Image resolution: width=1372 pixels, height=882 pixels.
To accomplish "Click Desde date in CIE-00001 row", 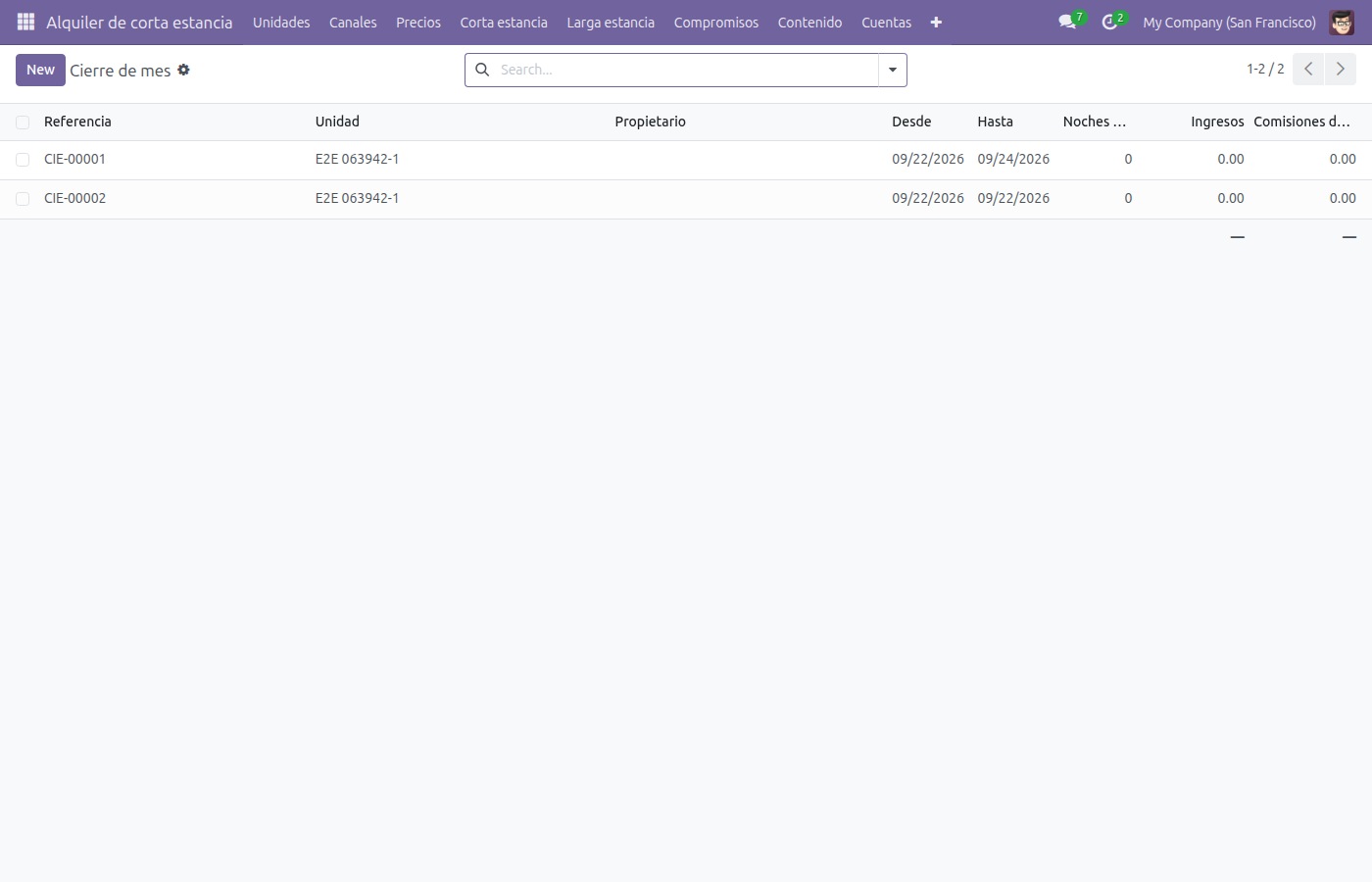I will pyautogui.click(x=928, y=159).
